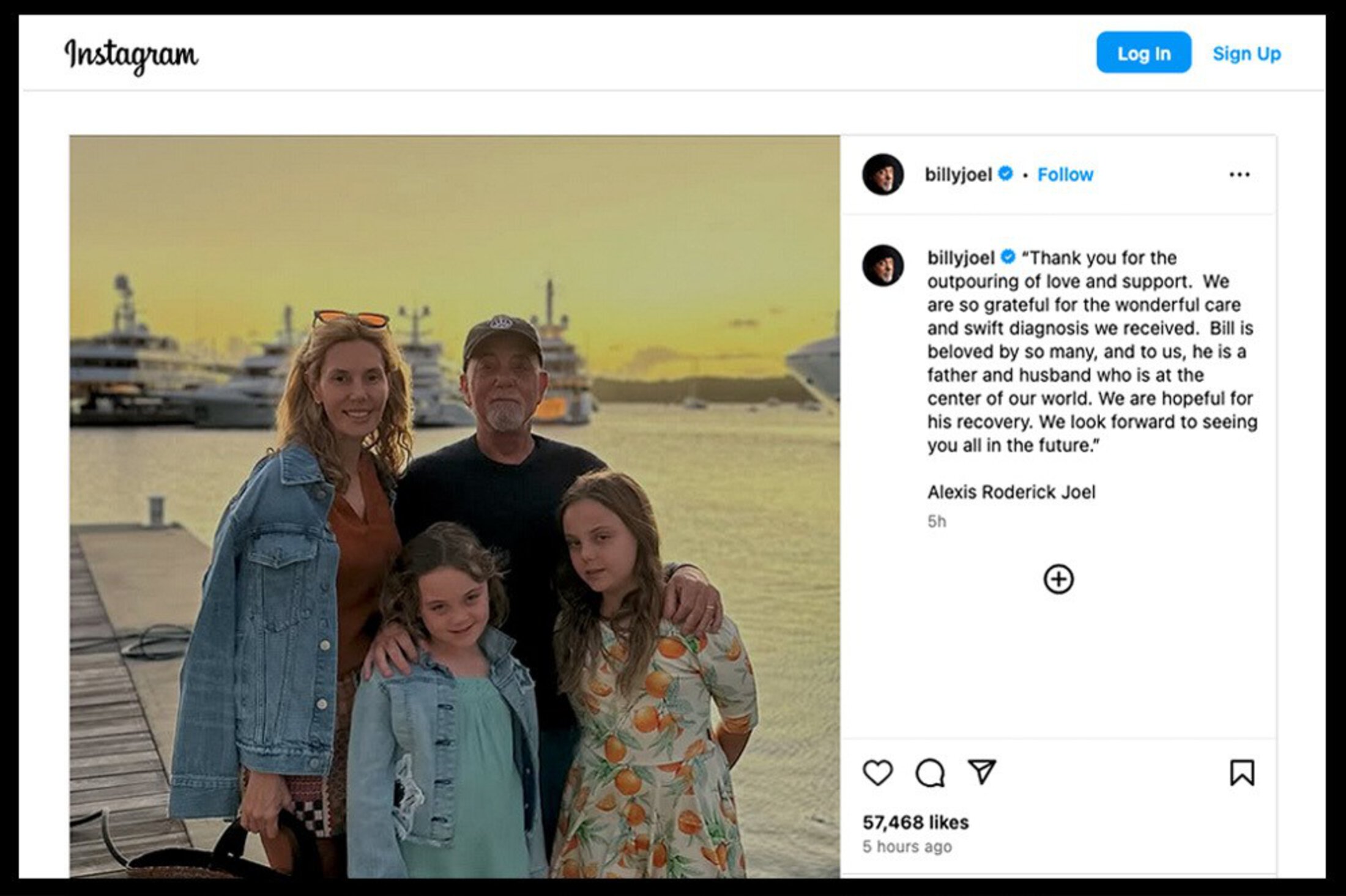Click billyjoel username in the caption
1346x896 pixels.
point(961,258)
